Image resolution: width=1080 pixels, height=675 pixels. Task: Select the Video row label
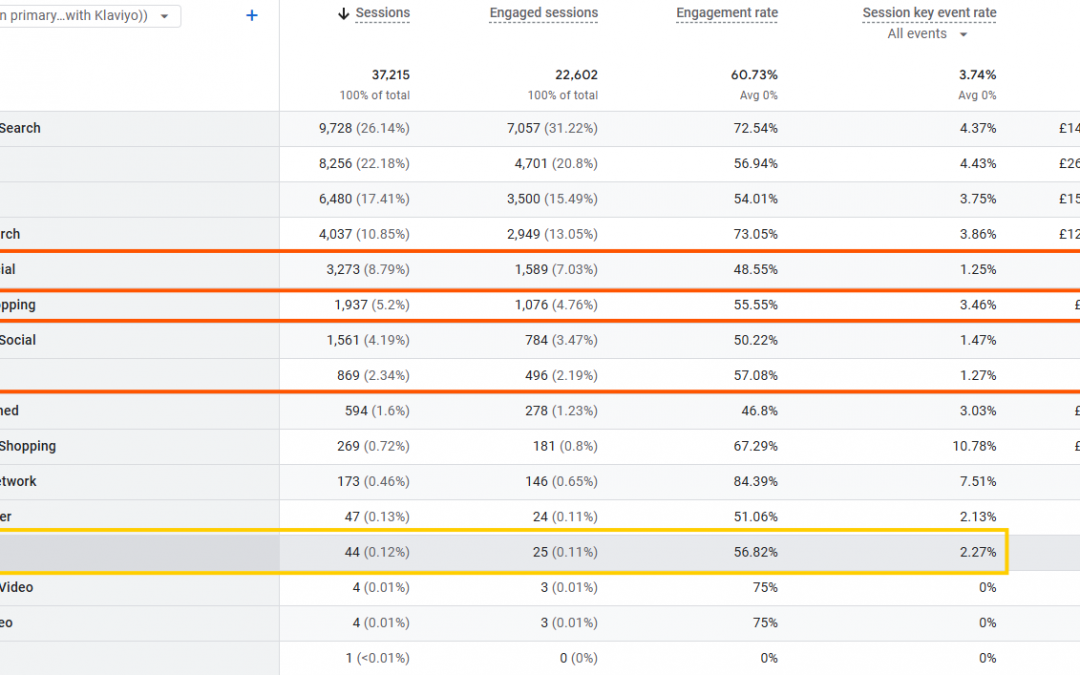pos(17,587)
